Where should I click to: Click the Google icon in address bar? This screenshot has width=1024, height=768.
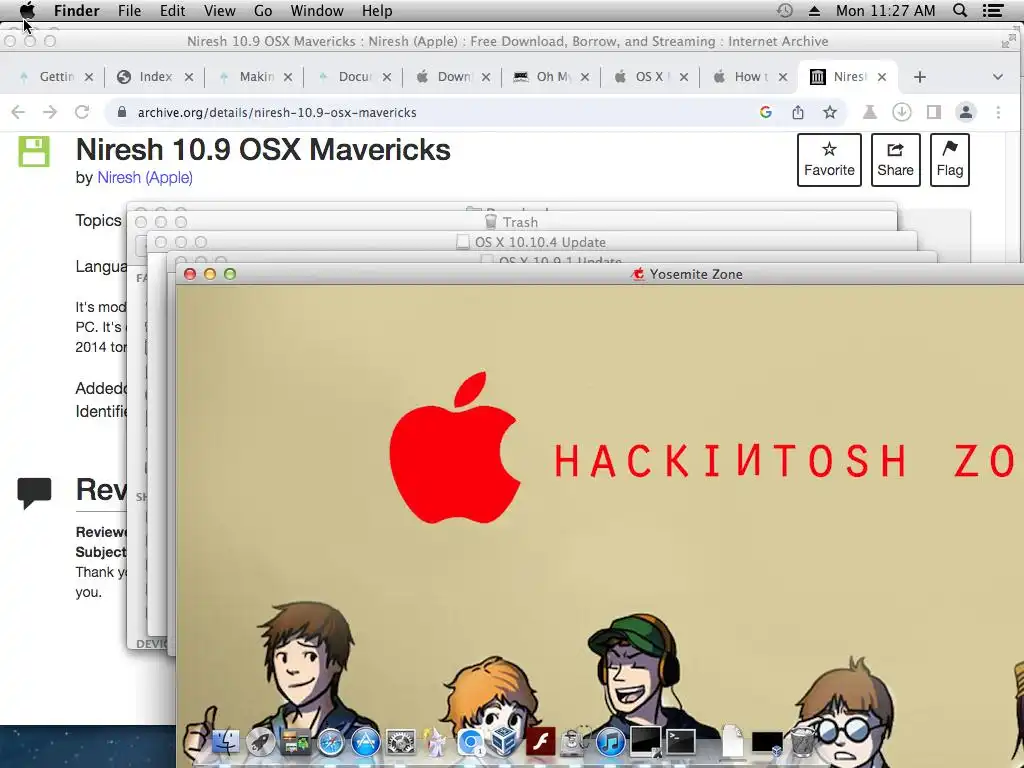(x=766, y=112)
